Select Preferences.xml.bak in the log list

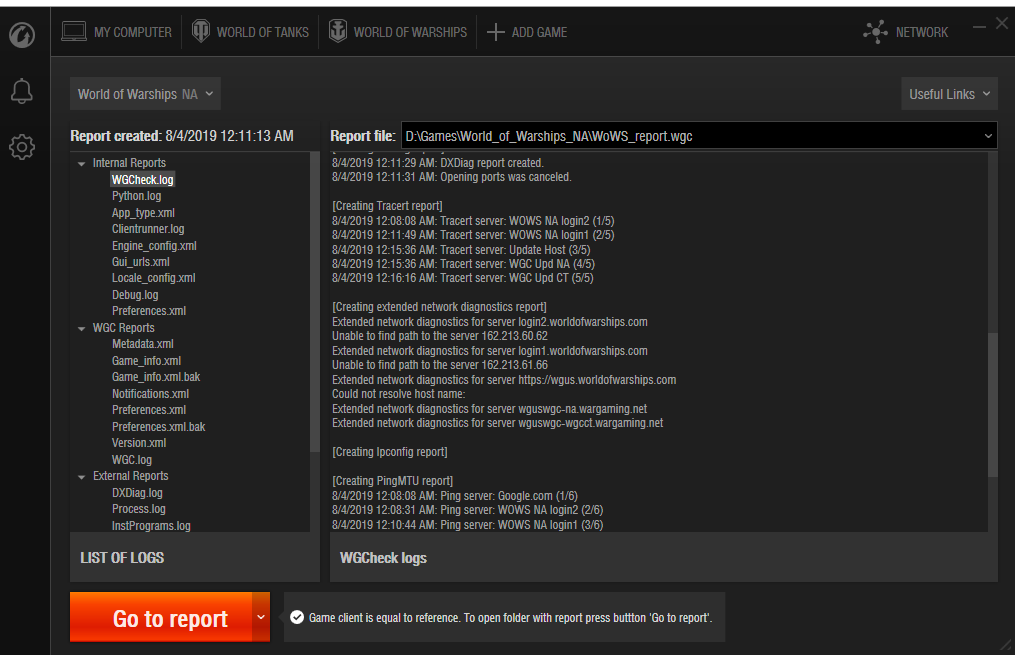click(159, 427)
